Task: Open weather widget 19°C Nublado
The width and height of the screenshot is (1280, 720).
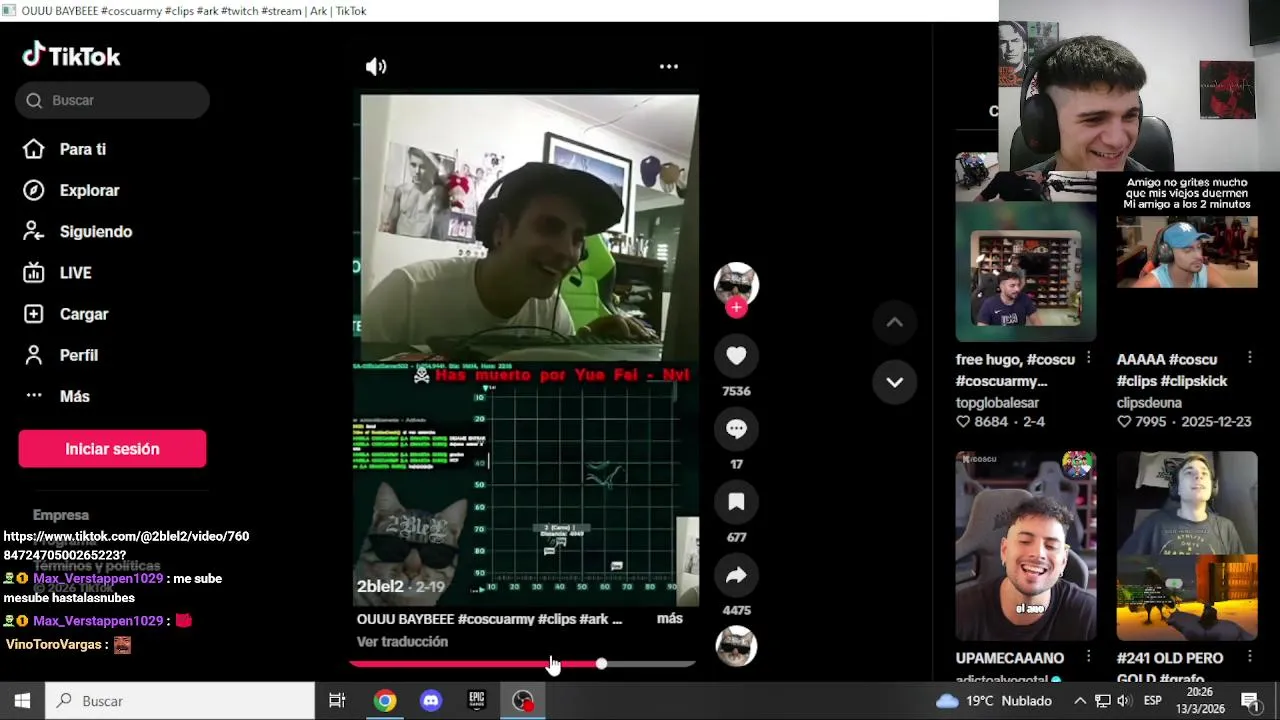Action: (x=993, y=701)
